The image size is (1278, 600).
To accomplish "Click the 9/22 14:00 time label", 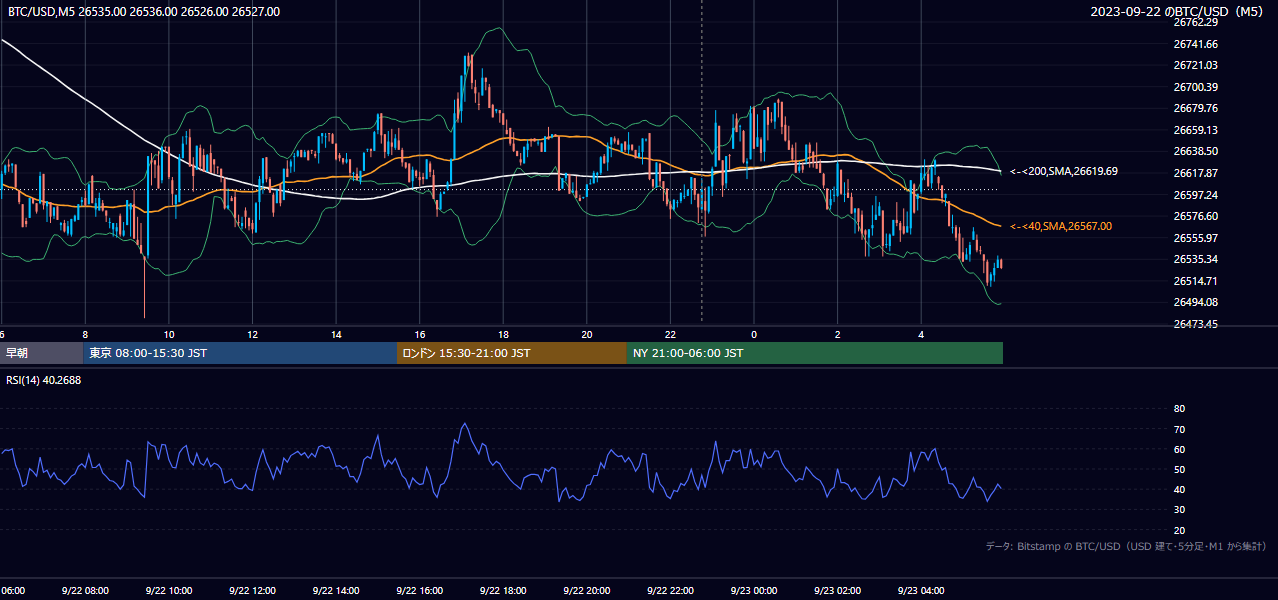I will coord(336,591).
